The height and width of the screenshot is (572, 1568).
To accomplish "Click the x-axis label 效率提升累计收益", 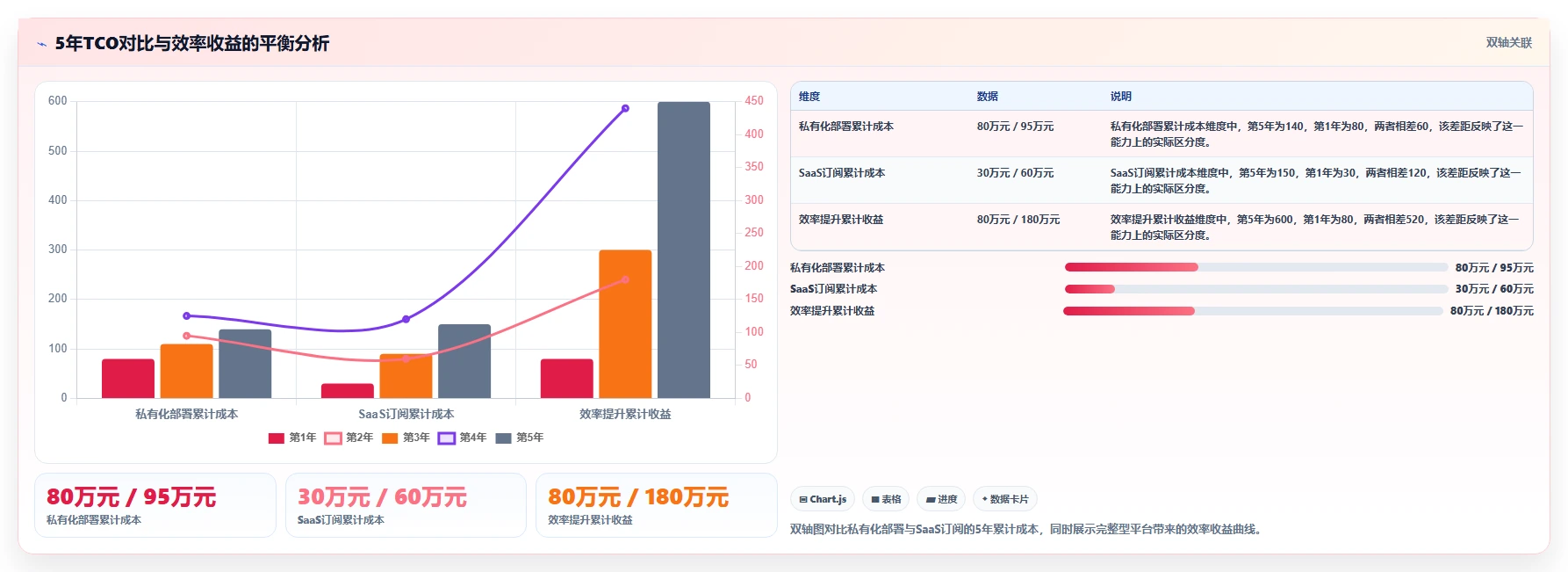I will pyautogui.click(x=625, y=414).
